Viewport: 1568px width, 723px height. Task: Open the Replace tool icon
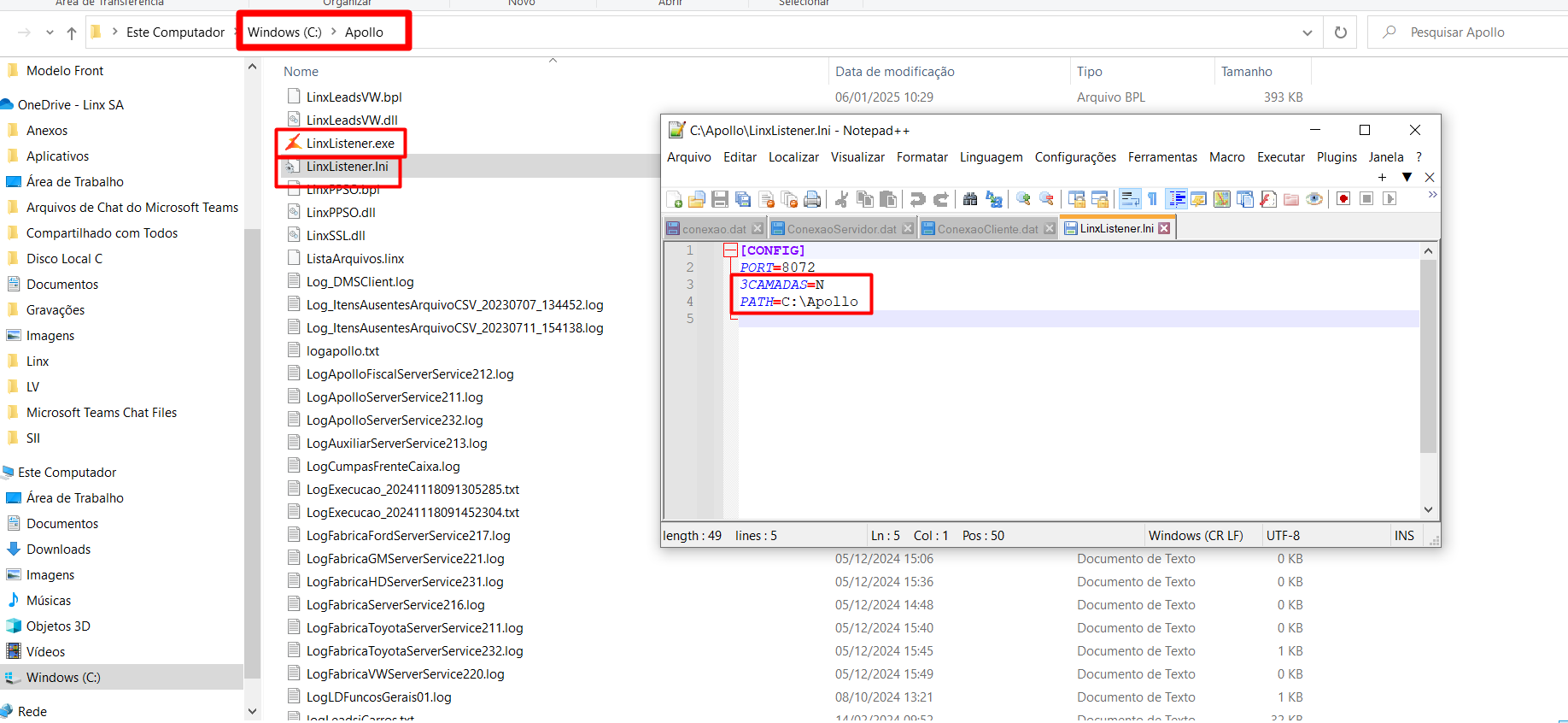[x=994, y=199]
